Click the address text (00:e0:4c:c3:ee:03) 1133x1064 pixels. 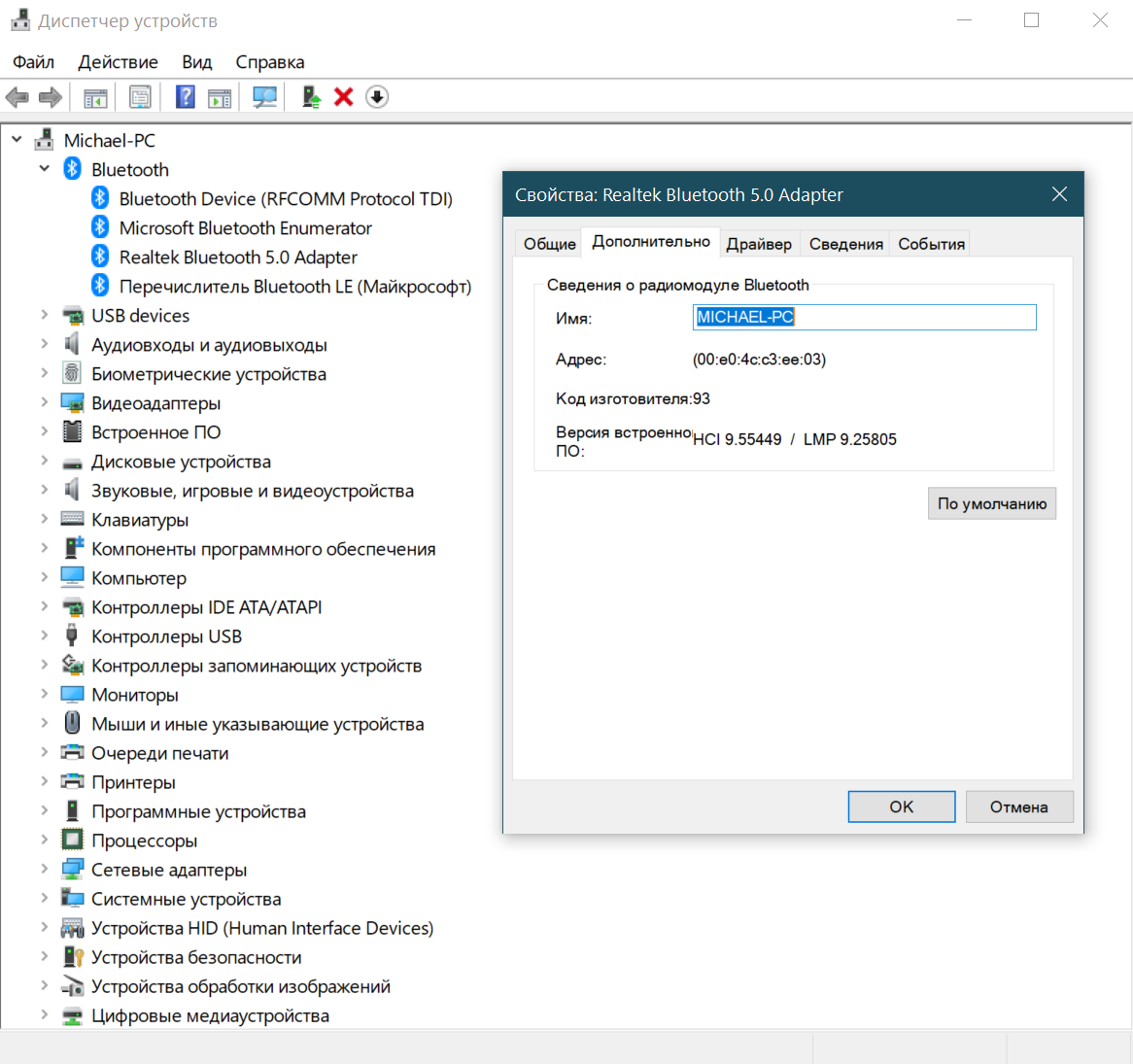click(x=759, y=359)
